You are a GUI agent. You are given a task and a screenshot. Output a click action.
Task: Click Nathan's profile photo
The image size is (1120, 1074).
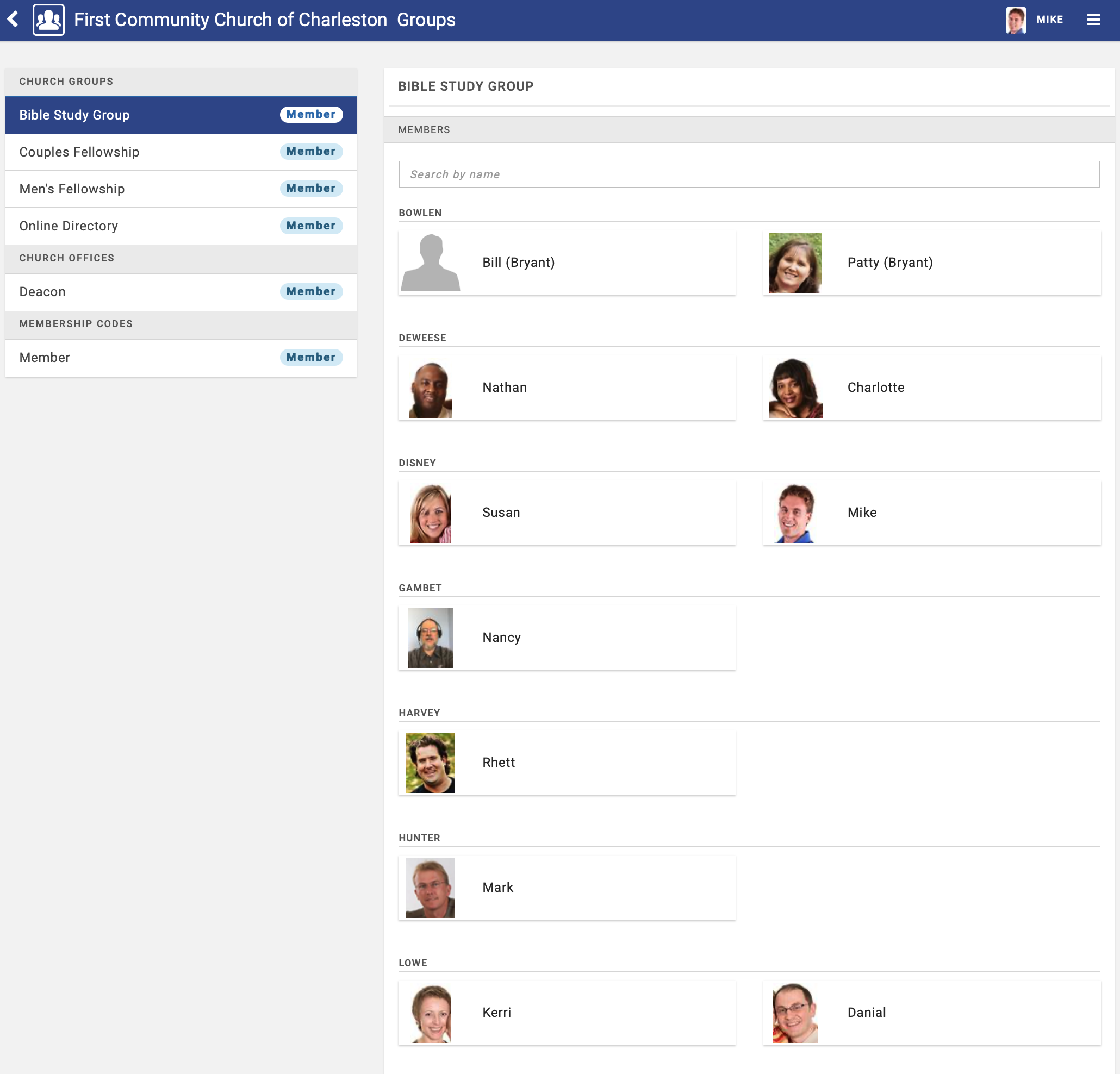(x=430, y=388)
